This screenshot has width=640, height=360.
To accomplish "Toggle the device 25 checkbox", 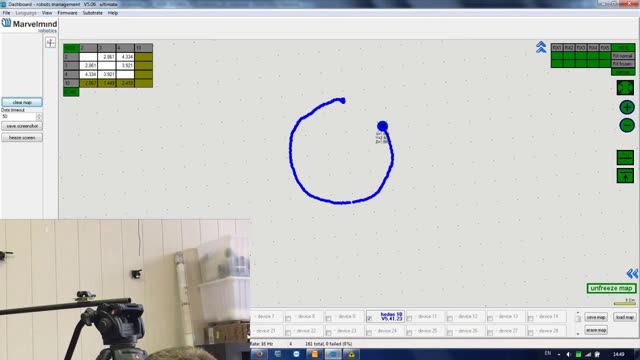I will click(x=409, y=333).
